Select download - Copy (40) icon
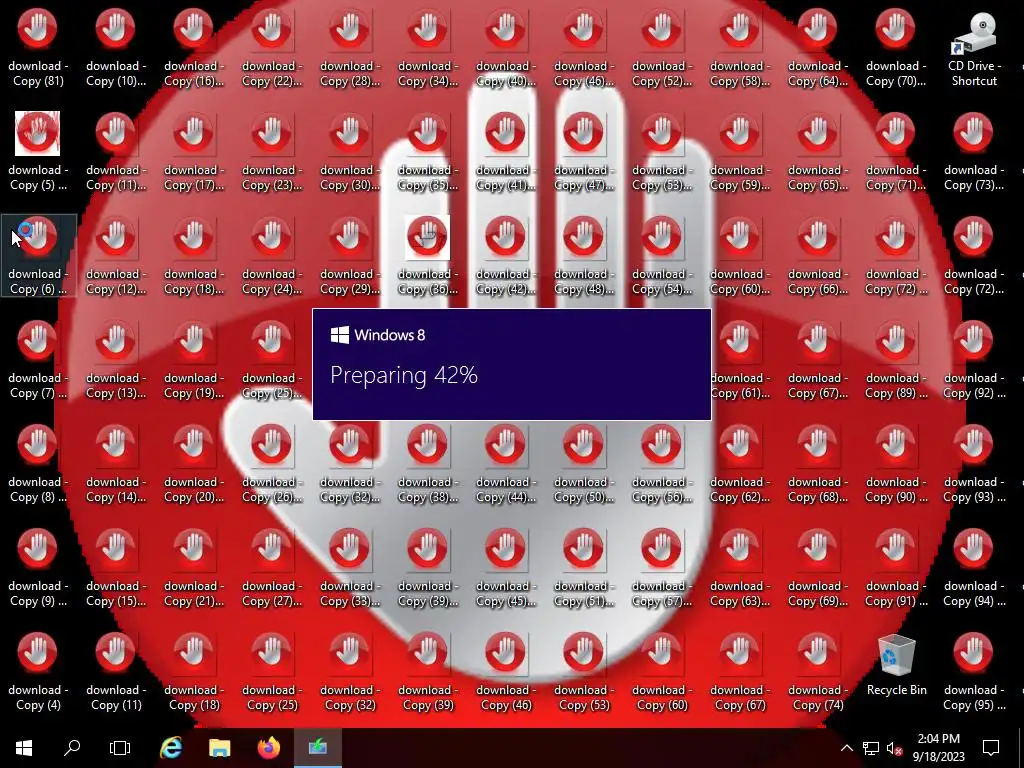This screenshot has width=1024, height=768. [x=505, y=49]
